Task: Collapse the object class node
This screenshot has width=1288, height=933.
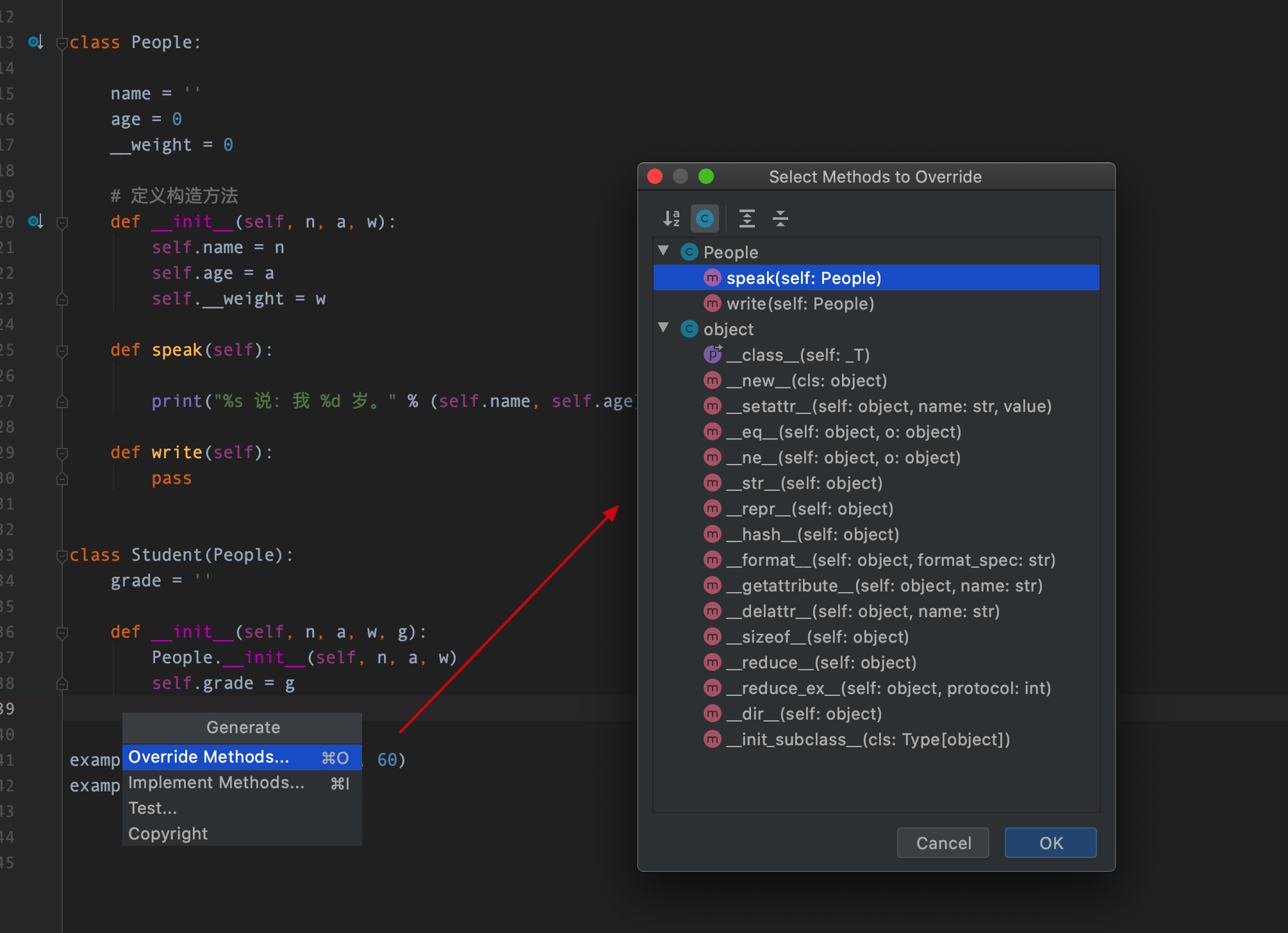Action: (x=664, y=328)
